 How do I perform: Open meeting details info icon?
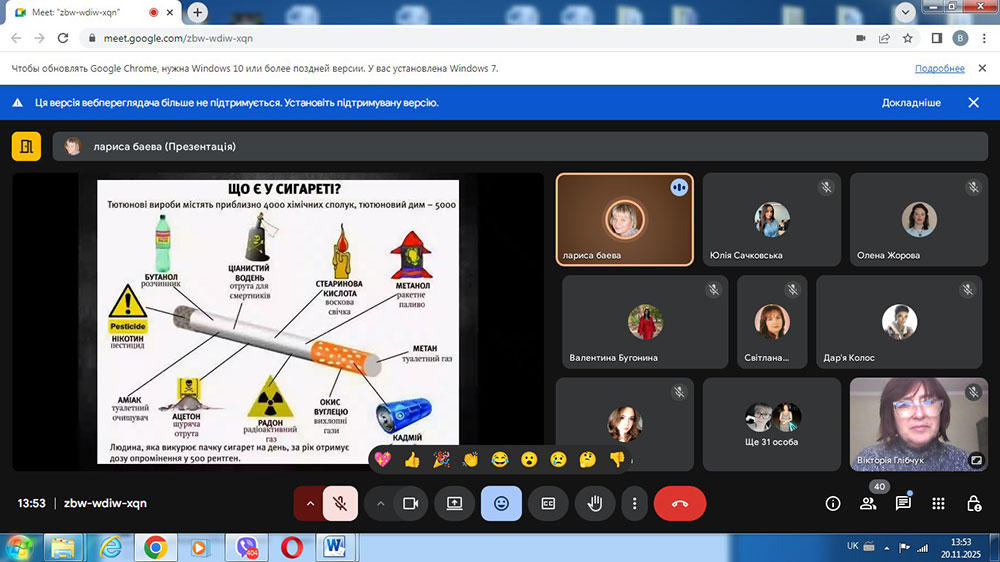(832, 504)
